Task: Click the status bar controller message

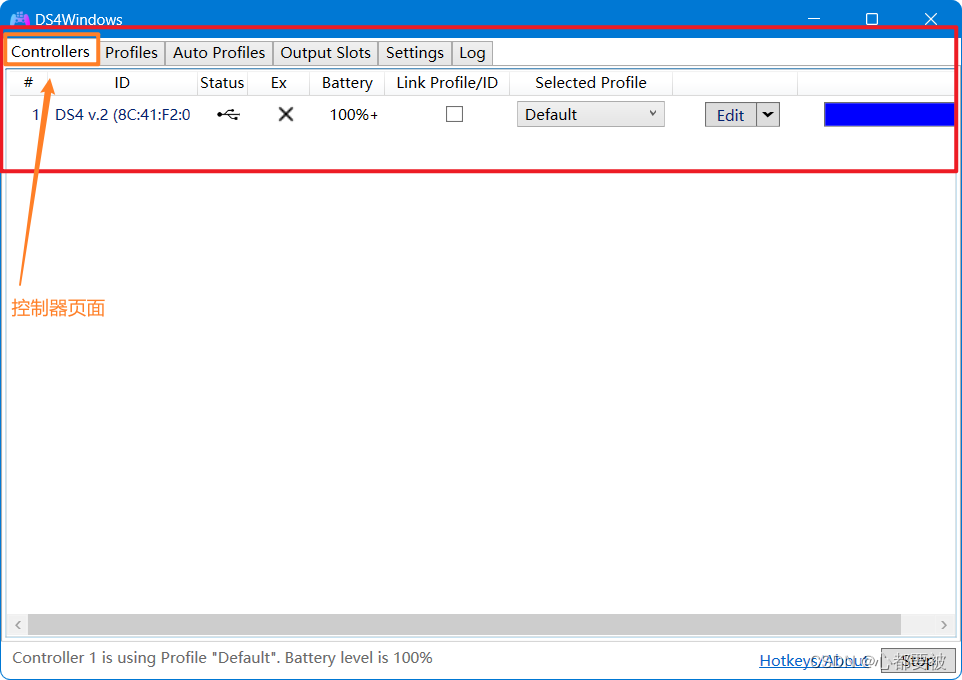Action: [x=222, y=658]
